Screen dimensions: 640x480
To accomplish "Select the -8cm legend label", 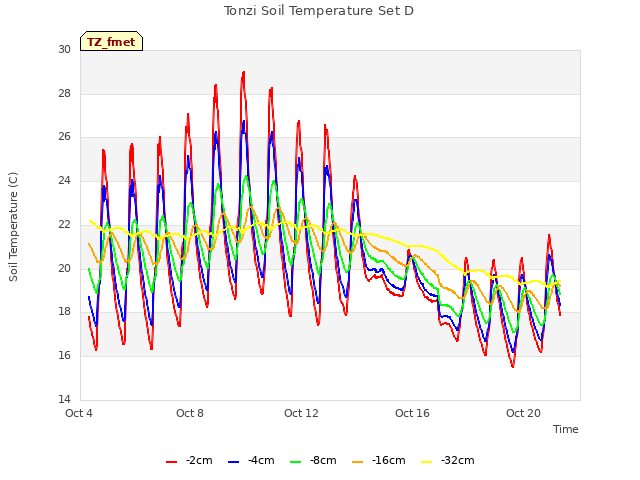I will point(323,460).
